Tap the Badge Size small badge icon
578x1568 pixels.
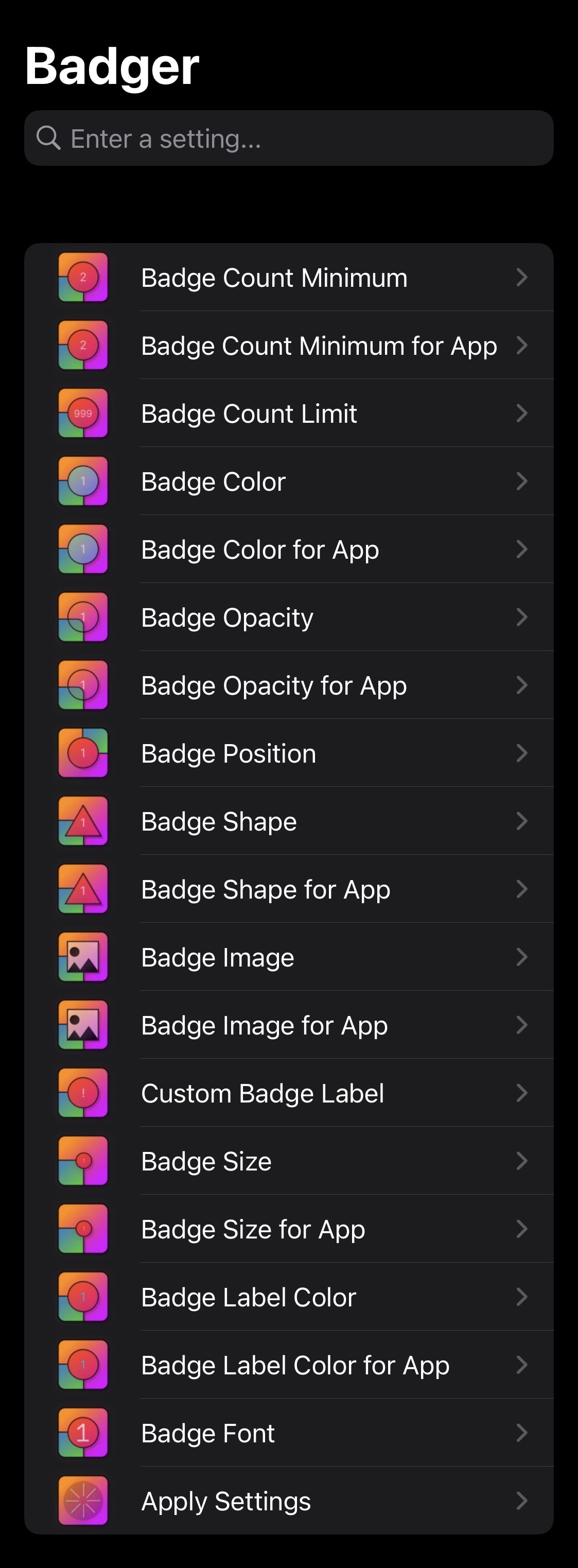coord(83,1161)
